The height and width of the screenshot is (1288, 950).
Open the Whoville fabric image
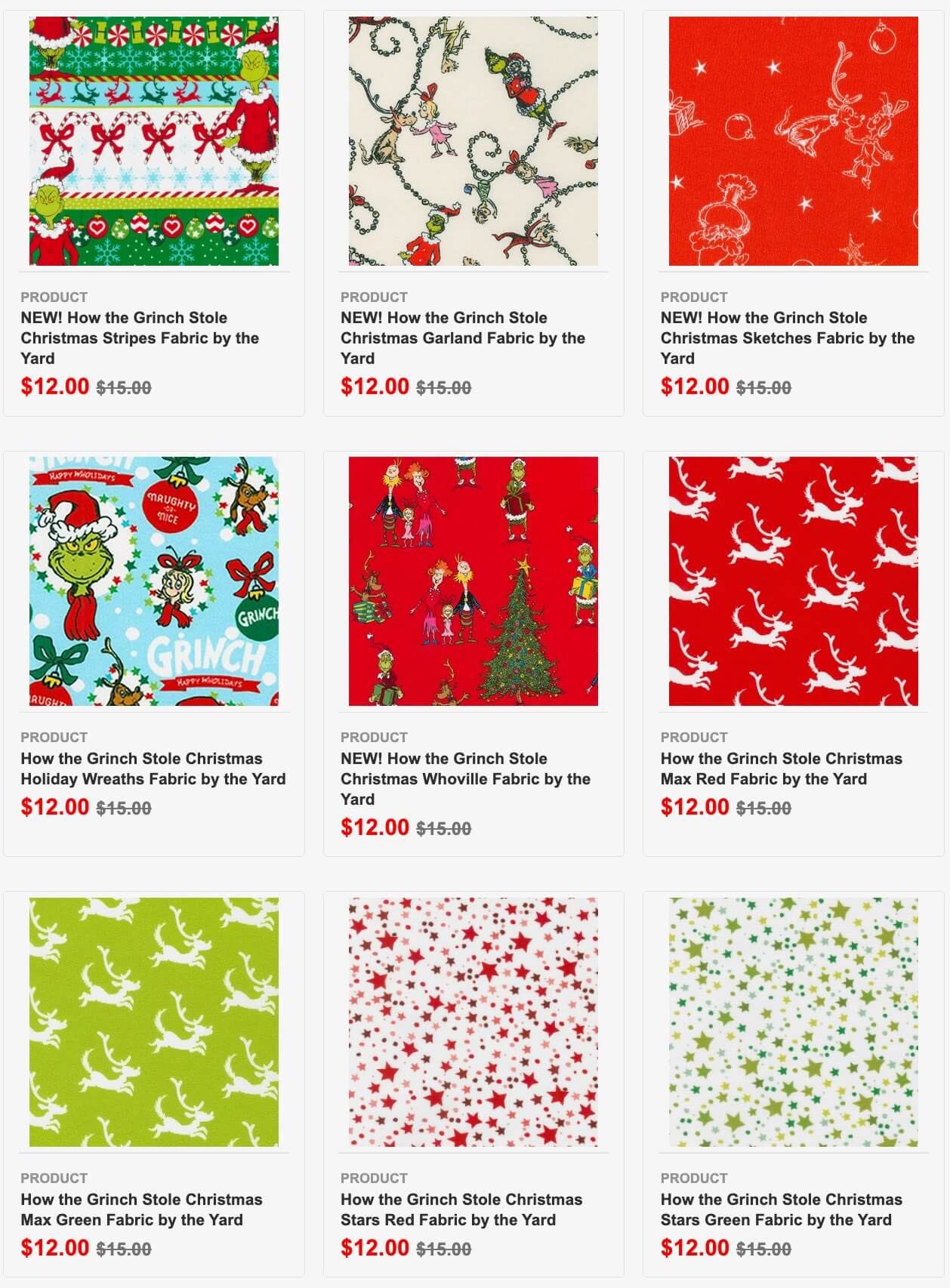(473, 581)
